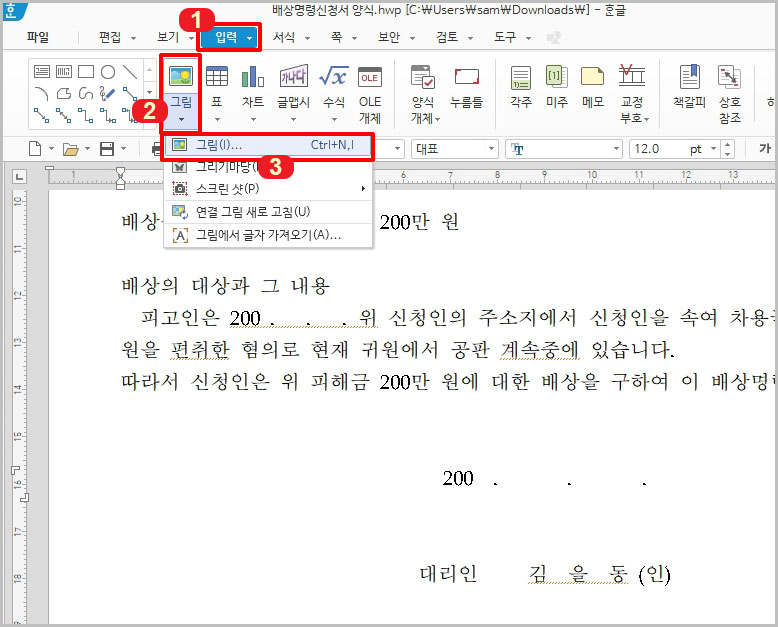This screenshot has width=778, height=627.
Task: Select the freehand pen drawing tool
Action: pos(108,93)
